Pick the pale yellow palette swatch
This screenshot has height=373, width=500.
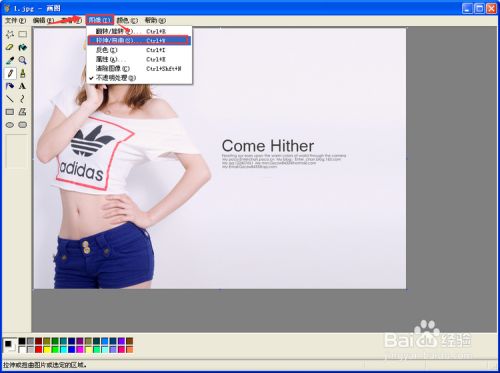click(88, 350)
